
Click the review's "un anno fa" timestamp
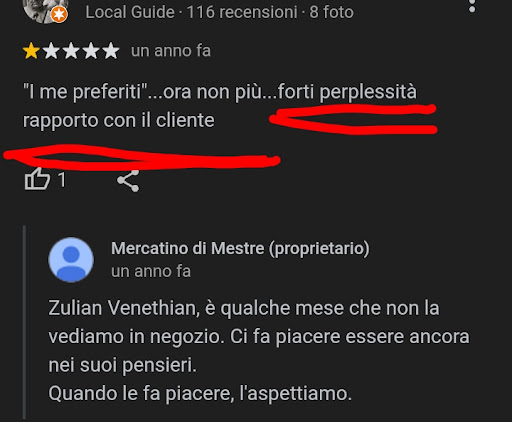coord(171,51)
